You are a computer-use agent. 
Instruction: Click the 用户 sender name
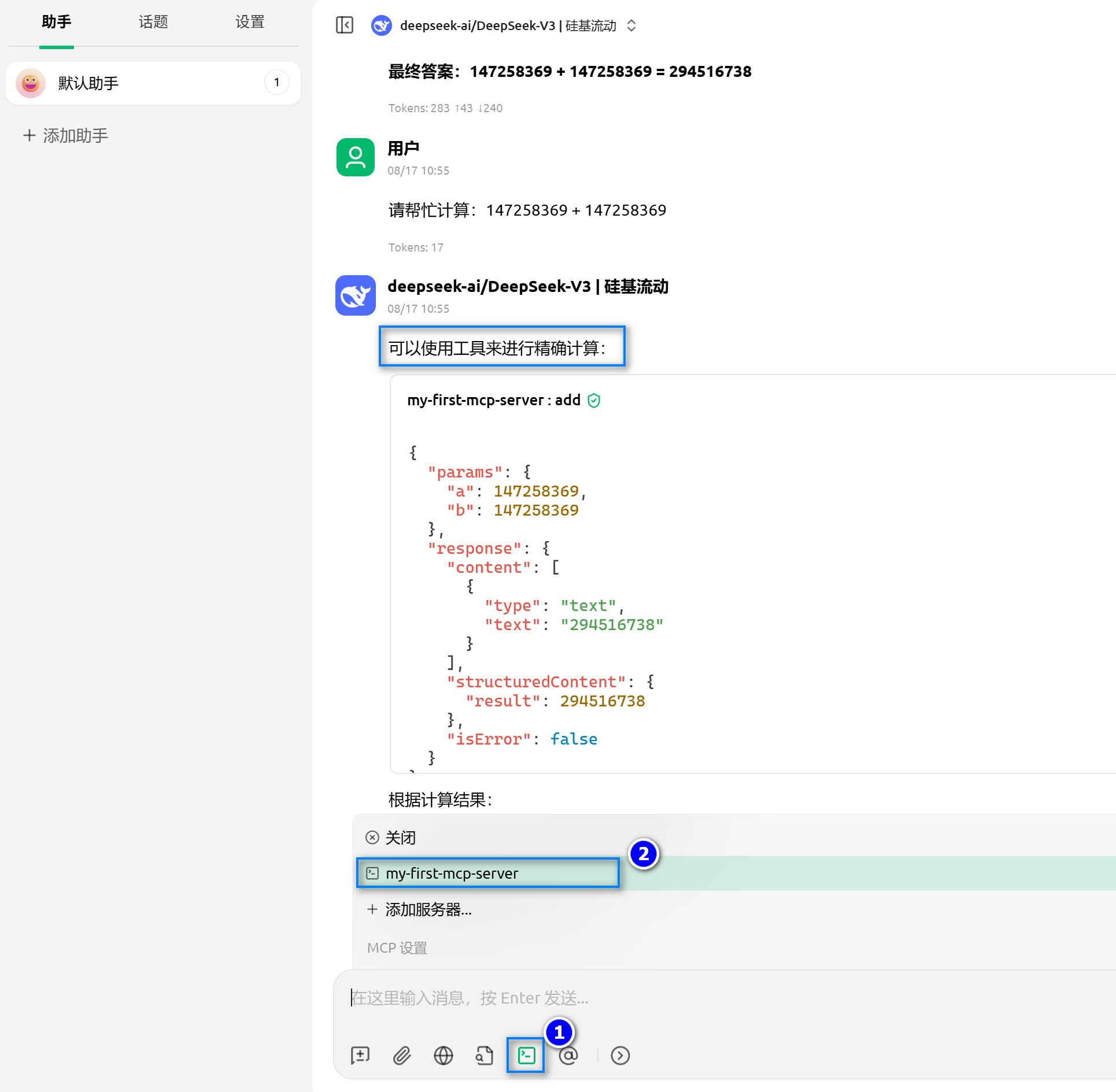(x=403, y=149)
